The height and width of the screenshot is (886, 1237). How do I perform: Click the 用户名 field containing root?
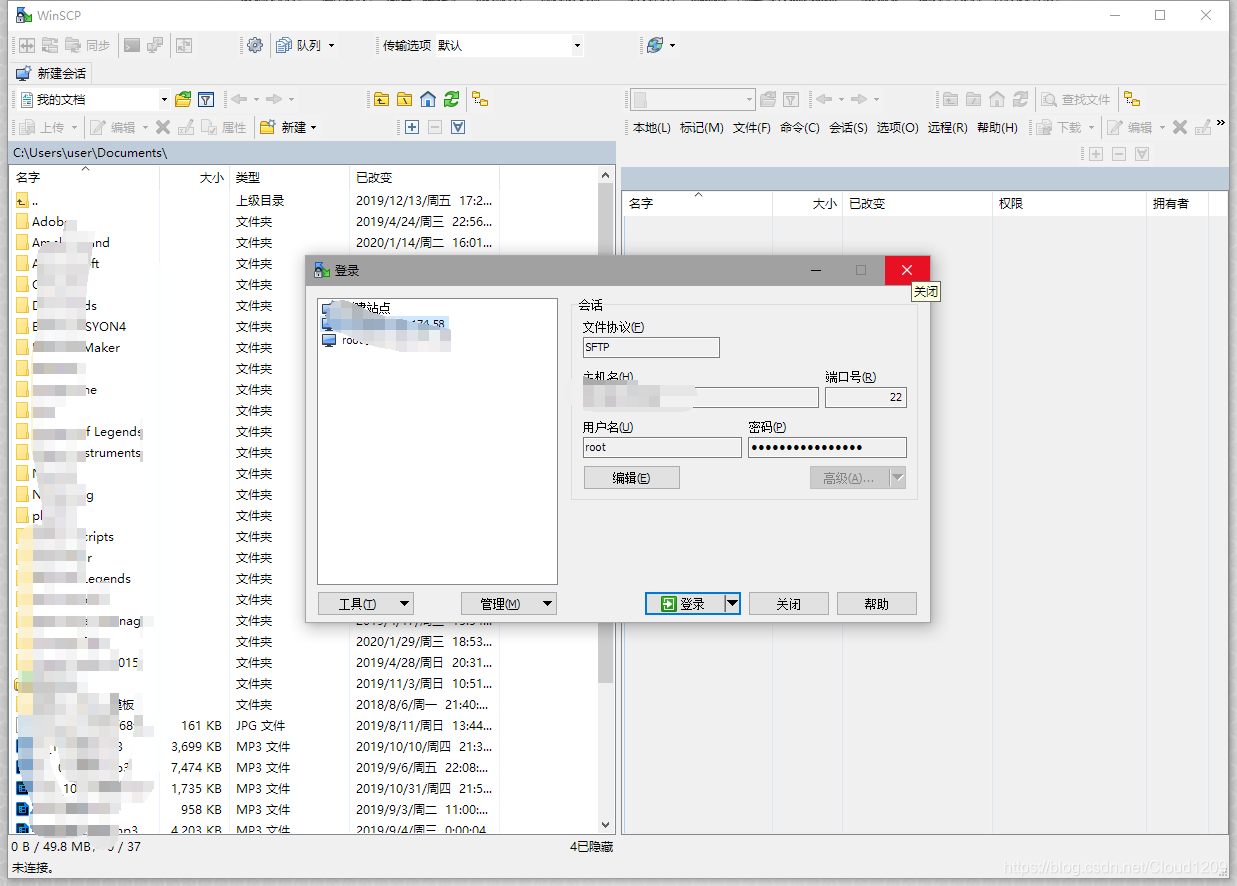pyautogui.click(x=662, y=447)
